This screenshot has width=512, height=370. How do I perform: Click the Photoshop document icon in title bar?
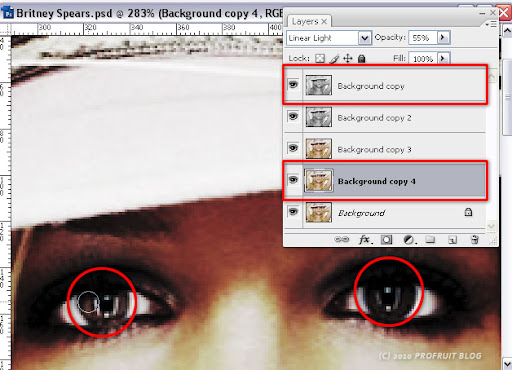point(7,13)
